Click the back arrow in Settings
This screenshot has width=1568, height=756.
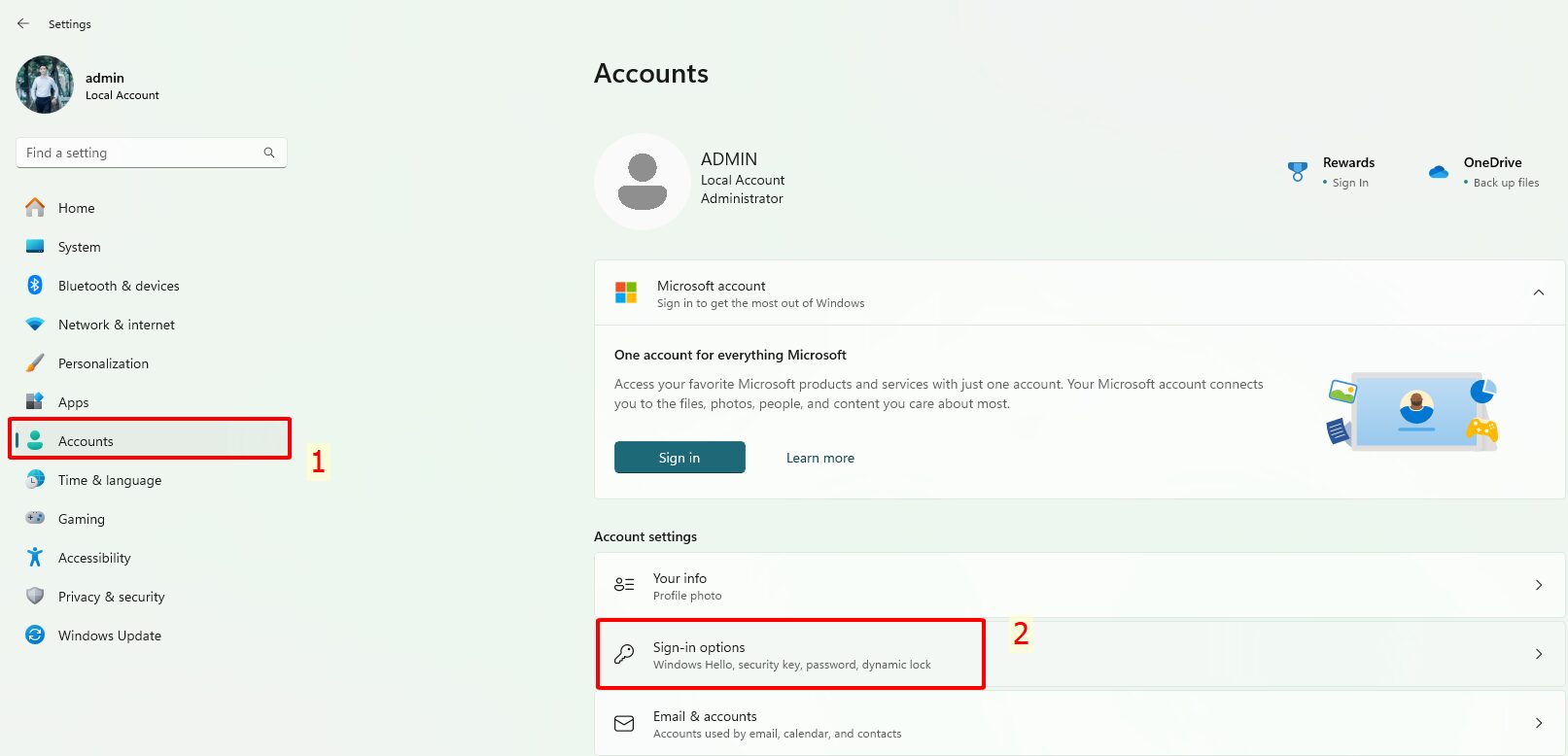pos(23,23)
